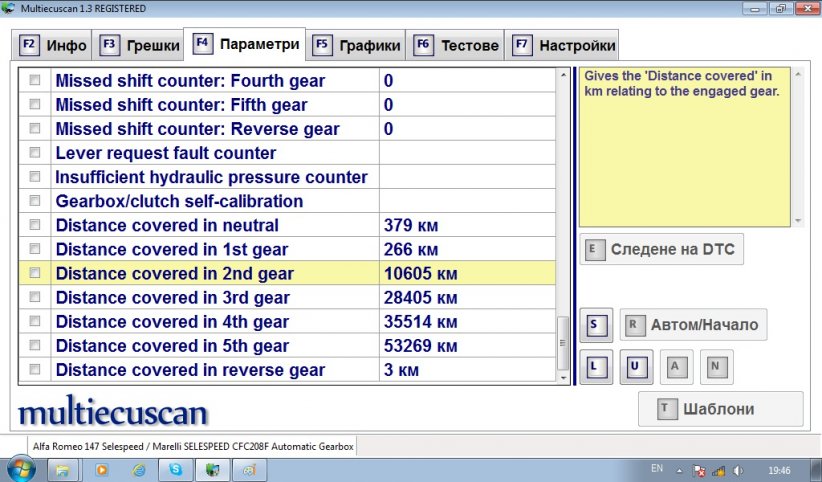Screen dimensions: 822x482
Task: Open the Windows Start menu
Action: [x=21, y=468]
